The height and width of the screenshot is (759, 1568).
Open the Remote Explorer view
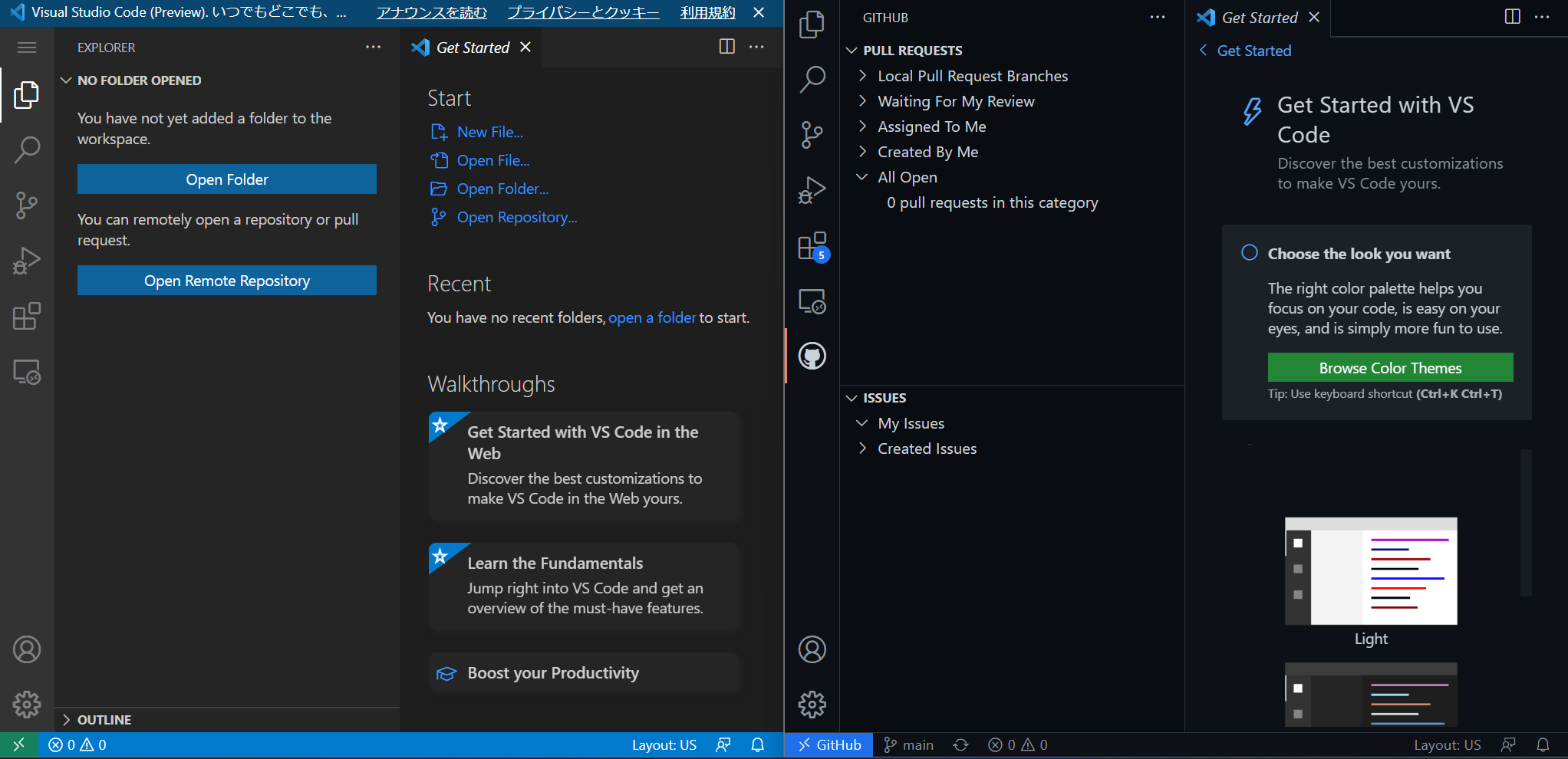(x=27, y=372)
